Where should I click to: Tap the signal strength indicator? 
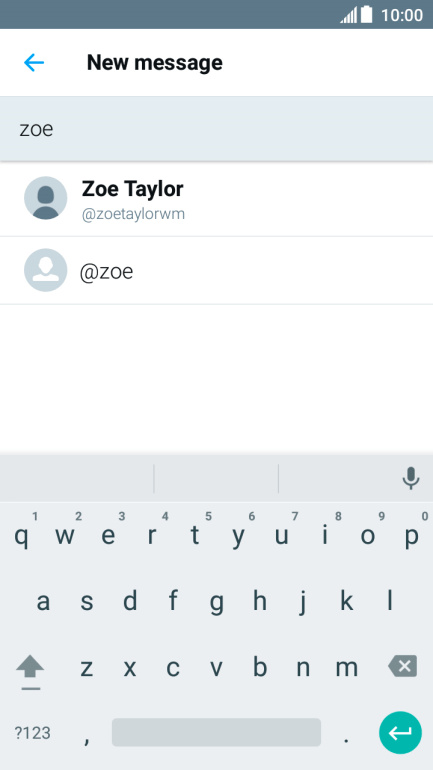[349, 16]
